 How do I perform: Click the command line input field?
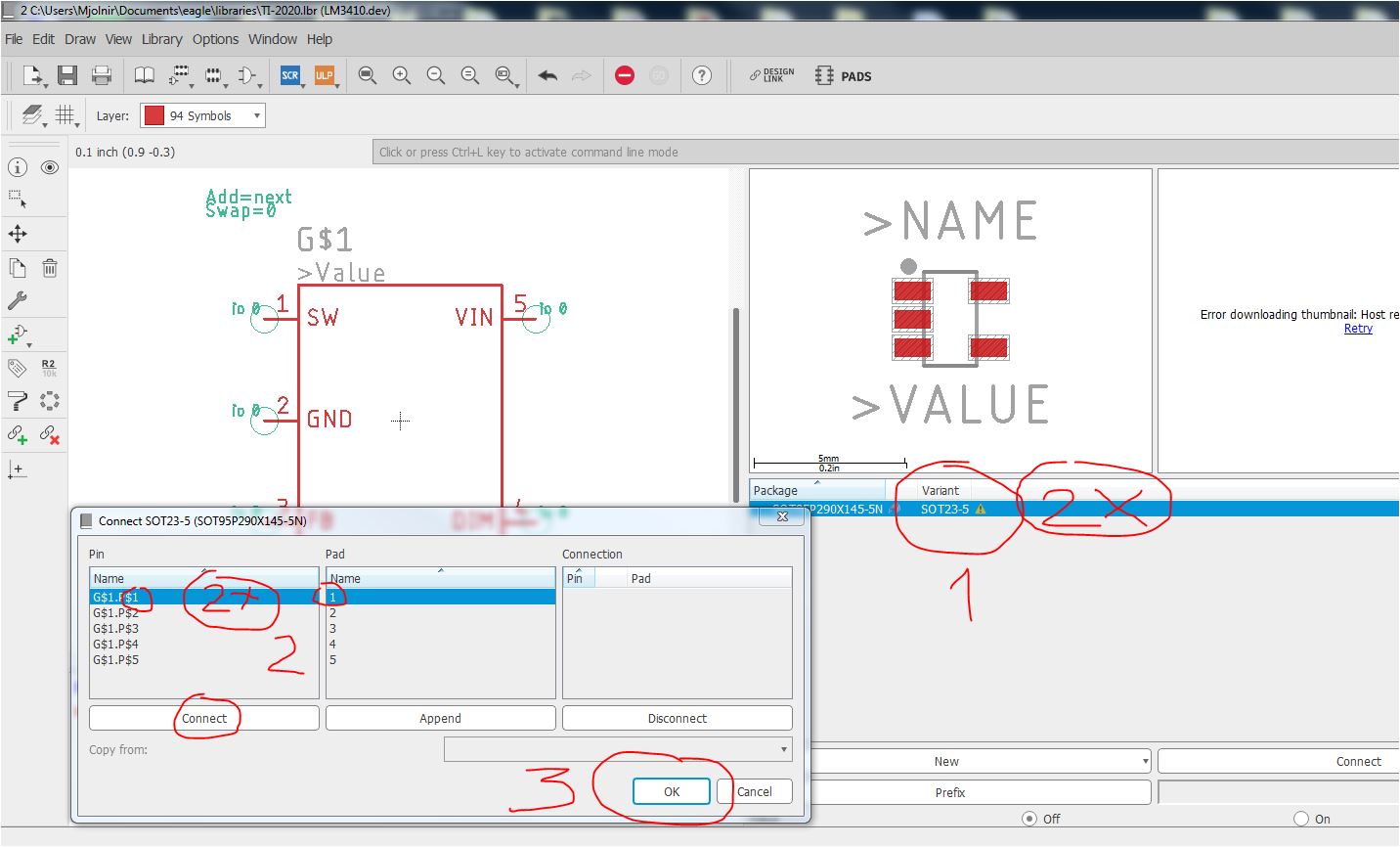coord(886,152)
